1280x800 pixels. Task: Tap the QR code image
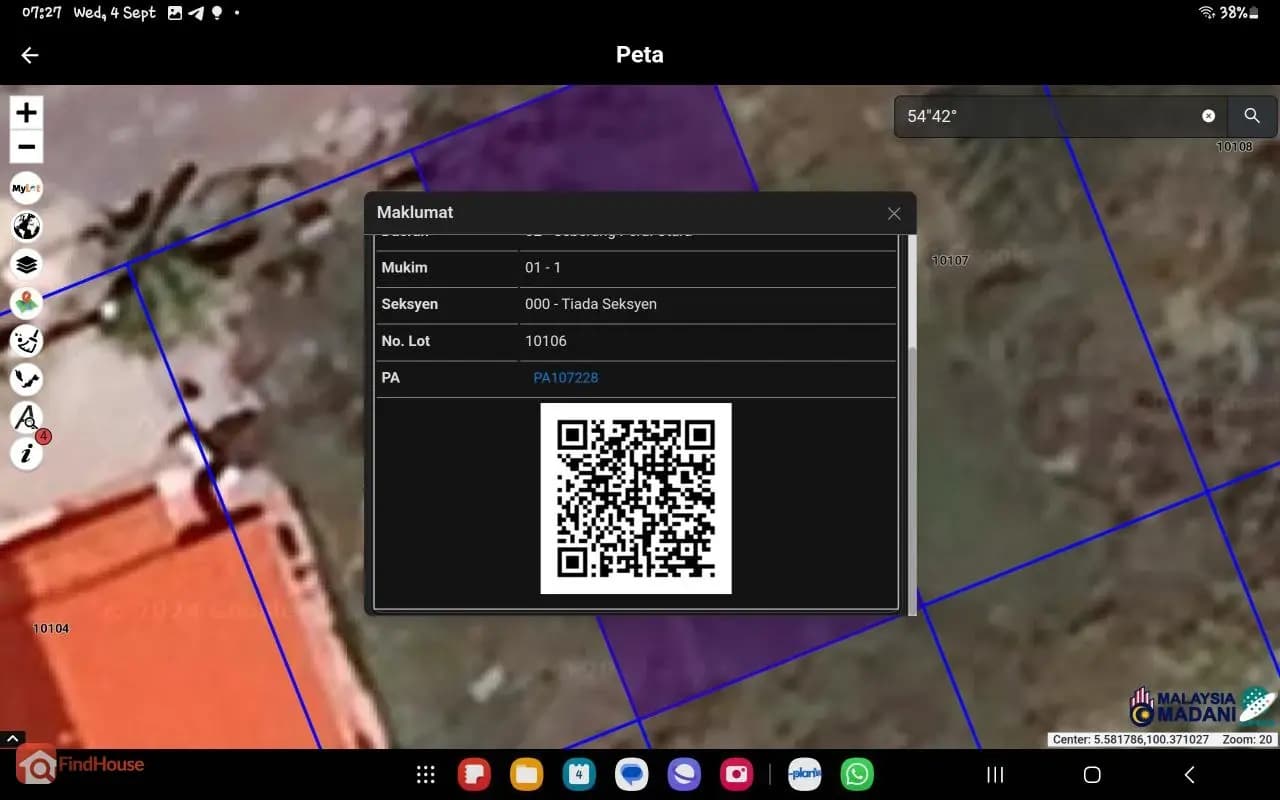[x=636, y=498]
